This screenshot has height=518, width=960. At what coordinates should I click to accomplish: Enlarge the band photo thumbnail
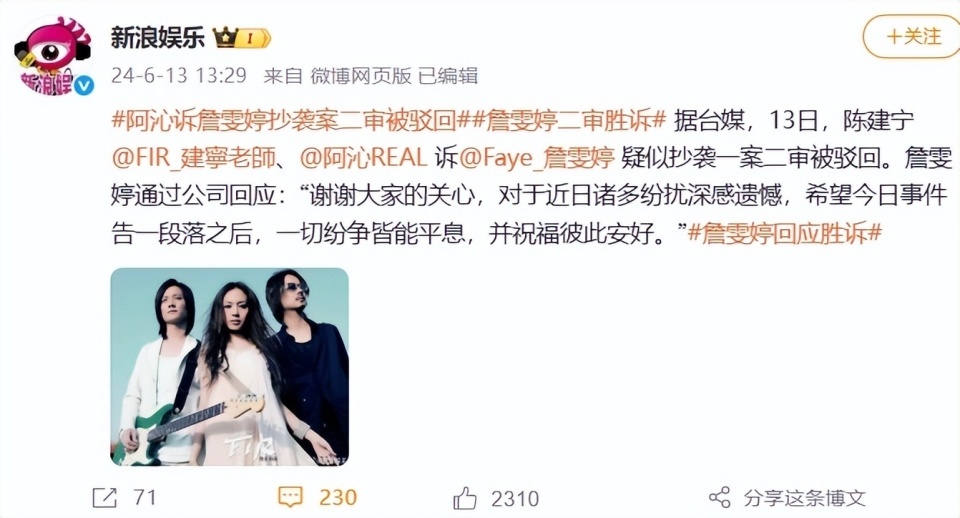point(230,367)
